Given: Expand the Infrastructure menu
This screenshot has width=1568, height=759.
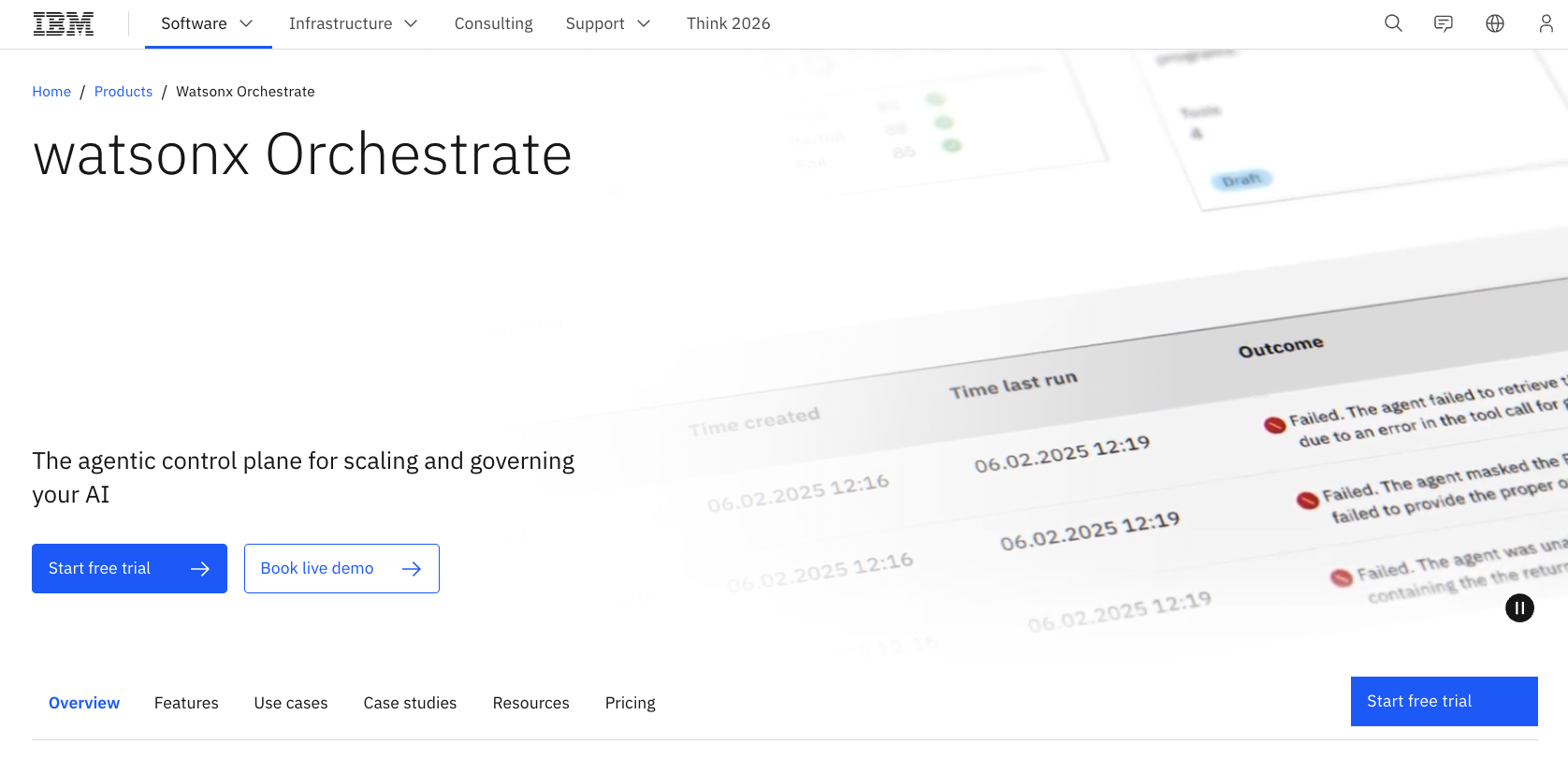Looking at the screenshot, I should click(354, 23).
